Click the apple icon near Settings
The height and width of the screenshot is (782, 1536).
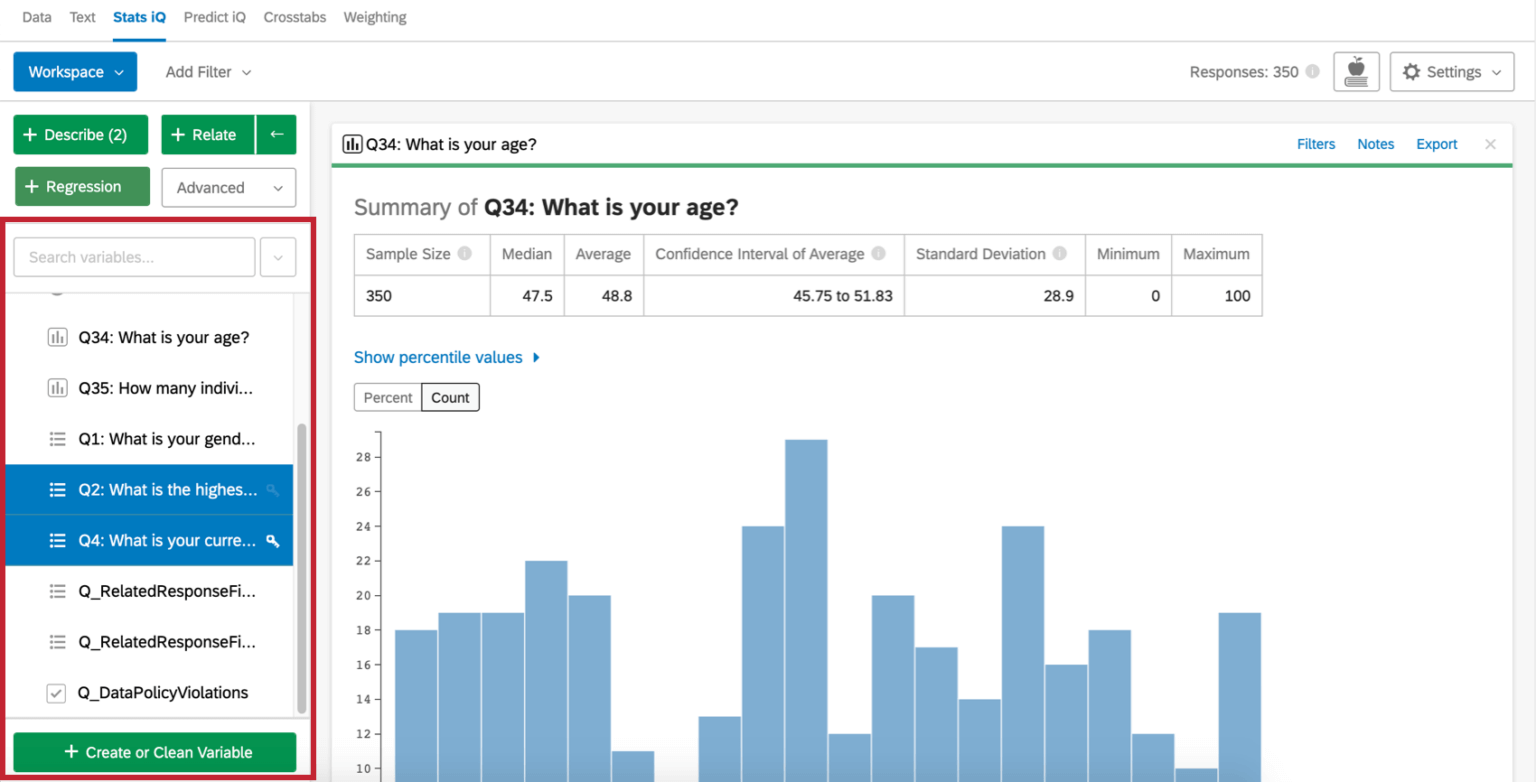[x=1356, y=71]
